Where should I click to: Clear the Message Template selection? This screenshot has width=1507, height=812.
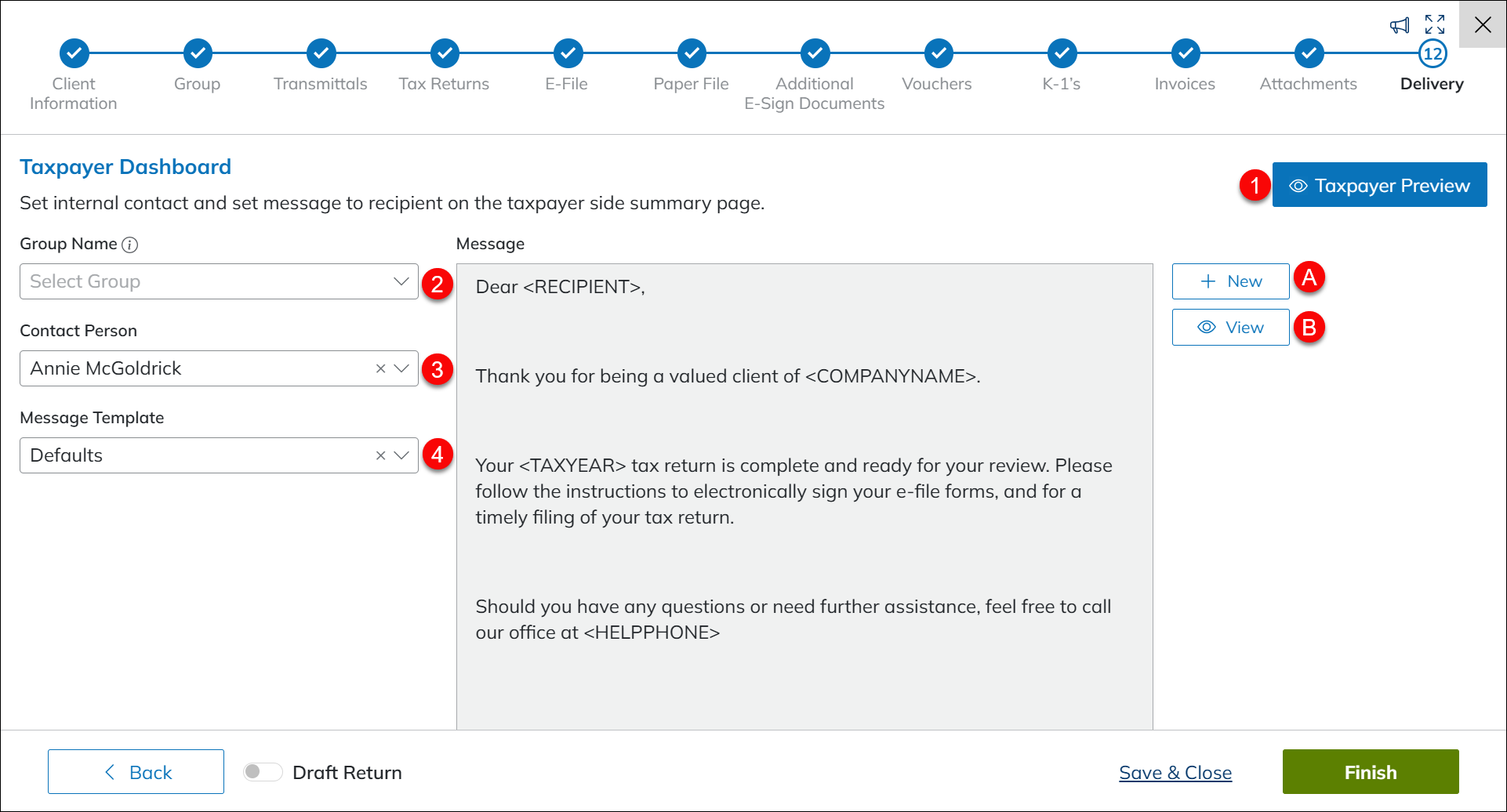pyautogui.click(x=380, y=455)
